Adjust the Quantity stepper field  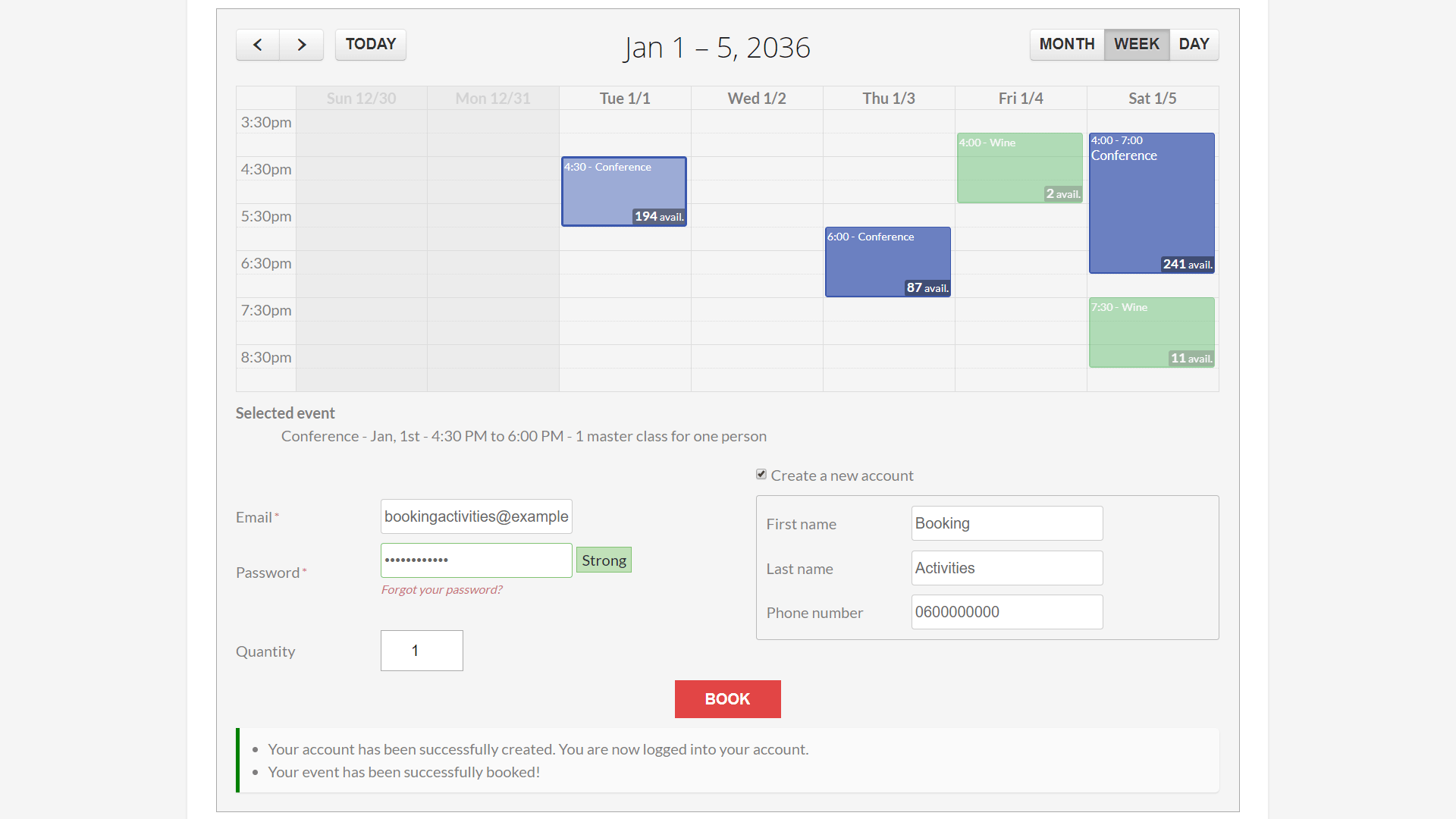[421, 650]
